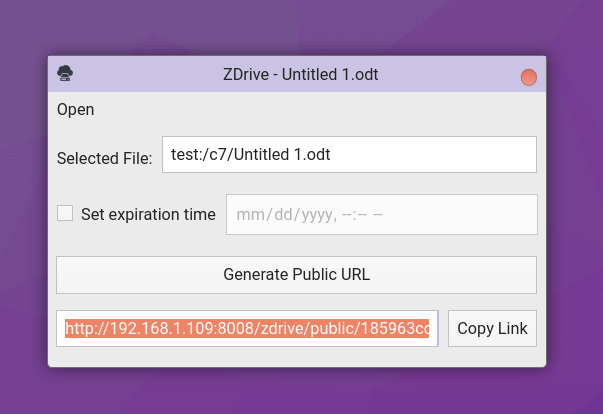Click the "ZDrive - Untitled 1.odt" window title

[300, 74]
